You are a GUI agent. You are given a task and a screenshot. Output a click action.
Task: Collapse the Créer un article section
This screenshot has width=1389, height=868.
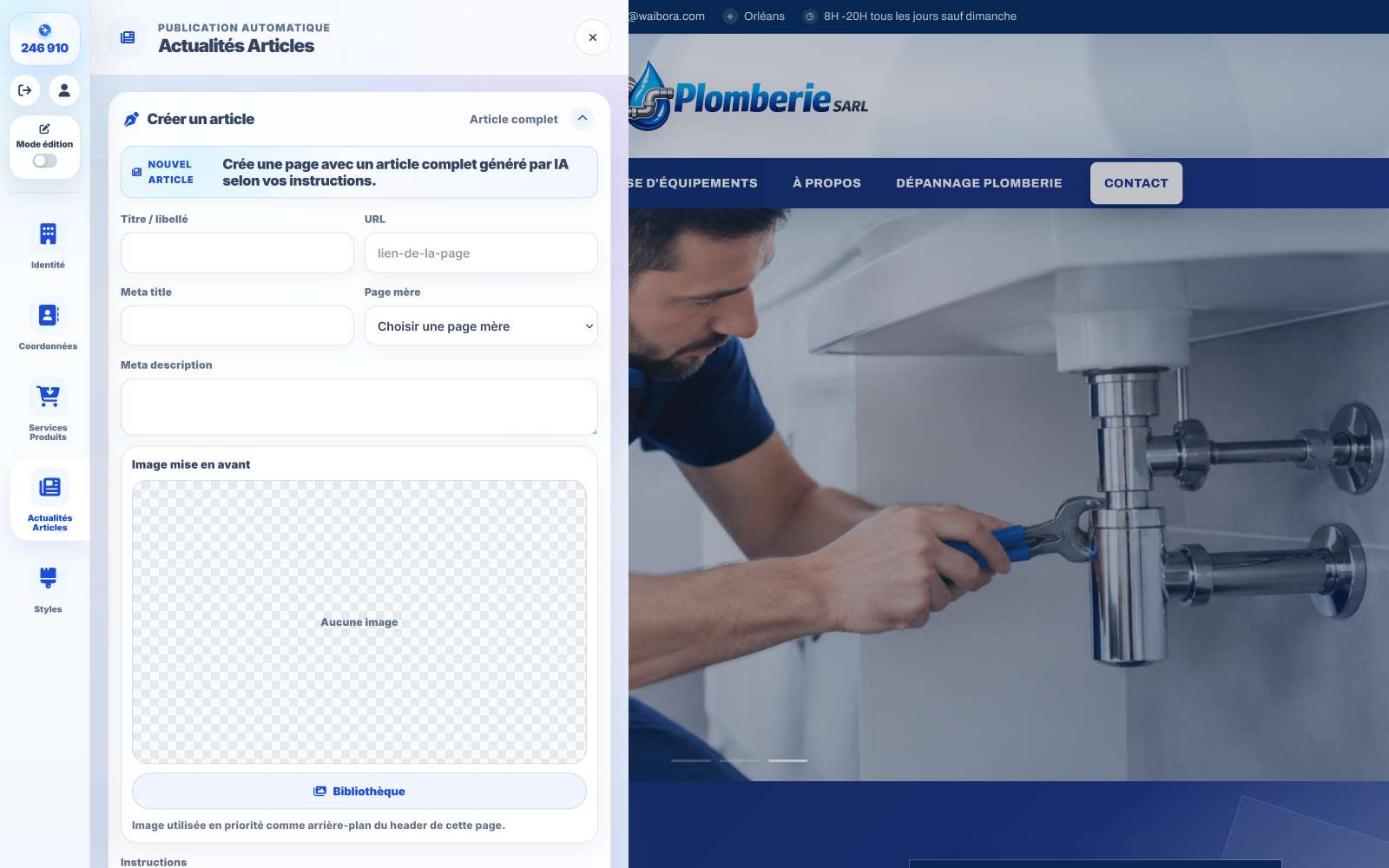pos(583,119)
